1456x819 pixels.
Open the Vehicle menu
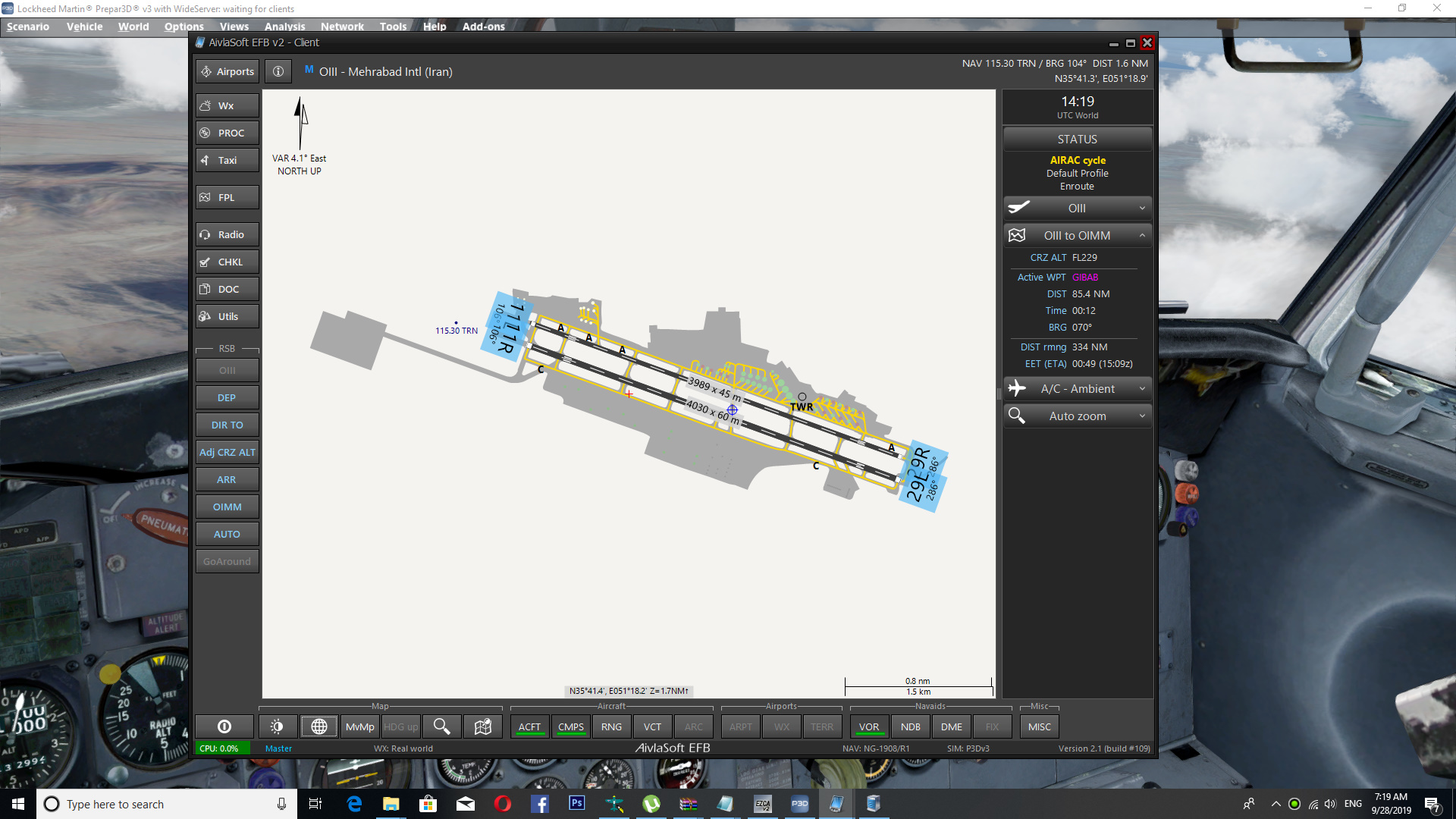[x=84, y=27]
